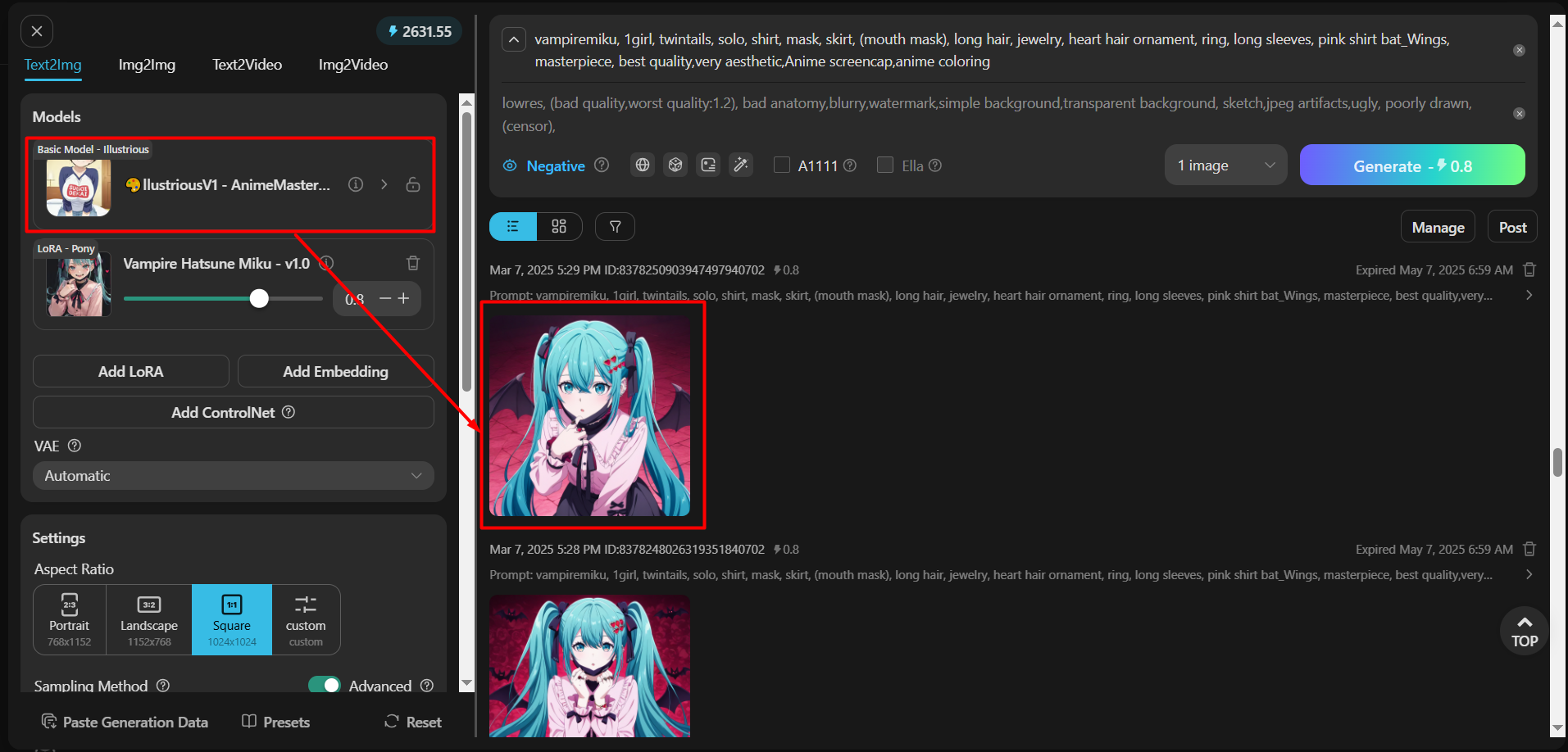Select Portrait 768x1152 aspect ratio
Image resolution: width=1568 pixels, height=752 pixels.
click(x=70, y=619)
